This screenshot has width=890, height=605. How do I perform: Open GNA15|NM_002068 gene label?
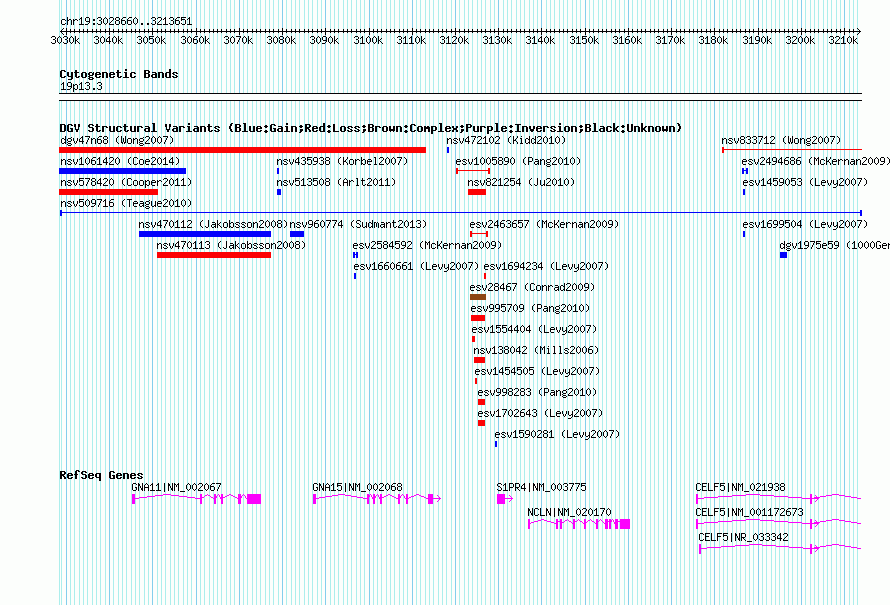coord(358,487)
